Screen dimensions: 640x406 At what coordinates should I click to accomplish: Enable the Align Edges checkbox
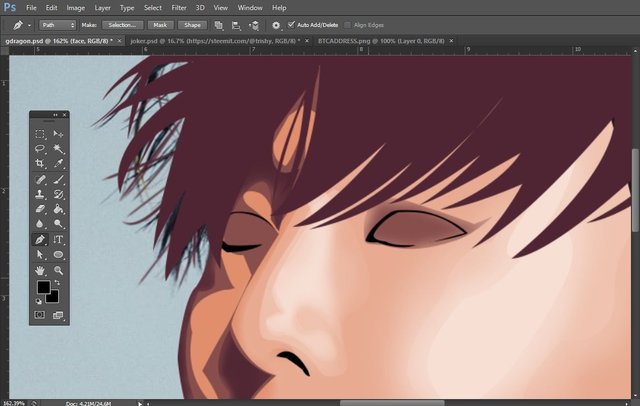tap(349, 23)
